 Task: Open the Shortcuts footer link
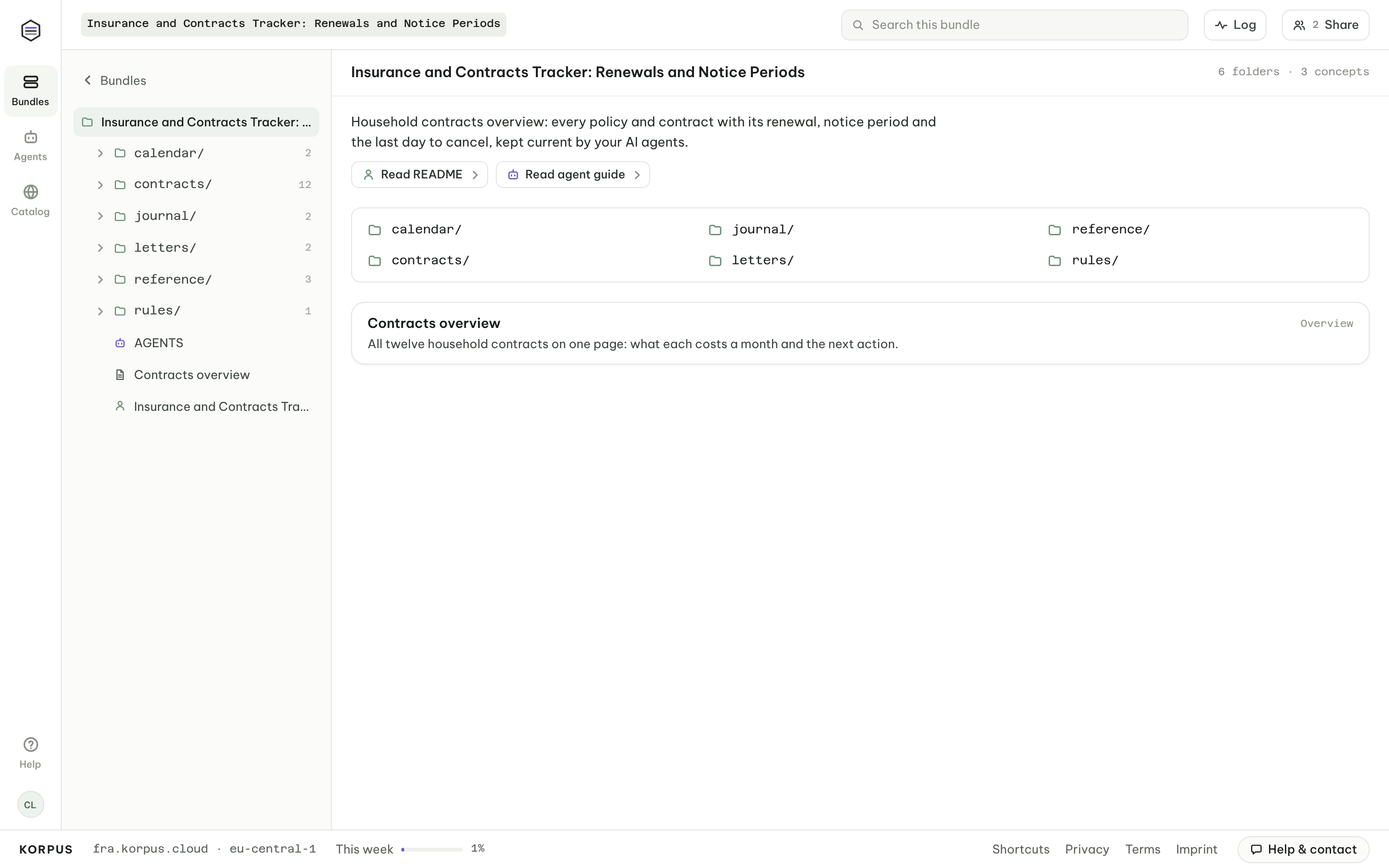(1021, 849)
